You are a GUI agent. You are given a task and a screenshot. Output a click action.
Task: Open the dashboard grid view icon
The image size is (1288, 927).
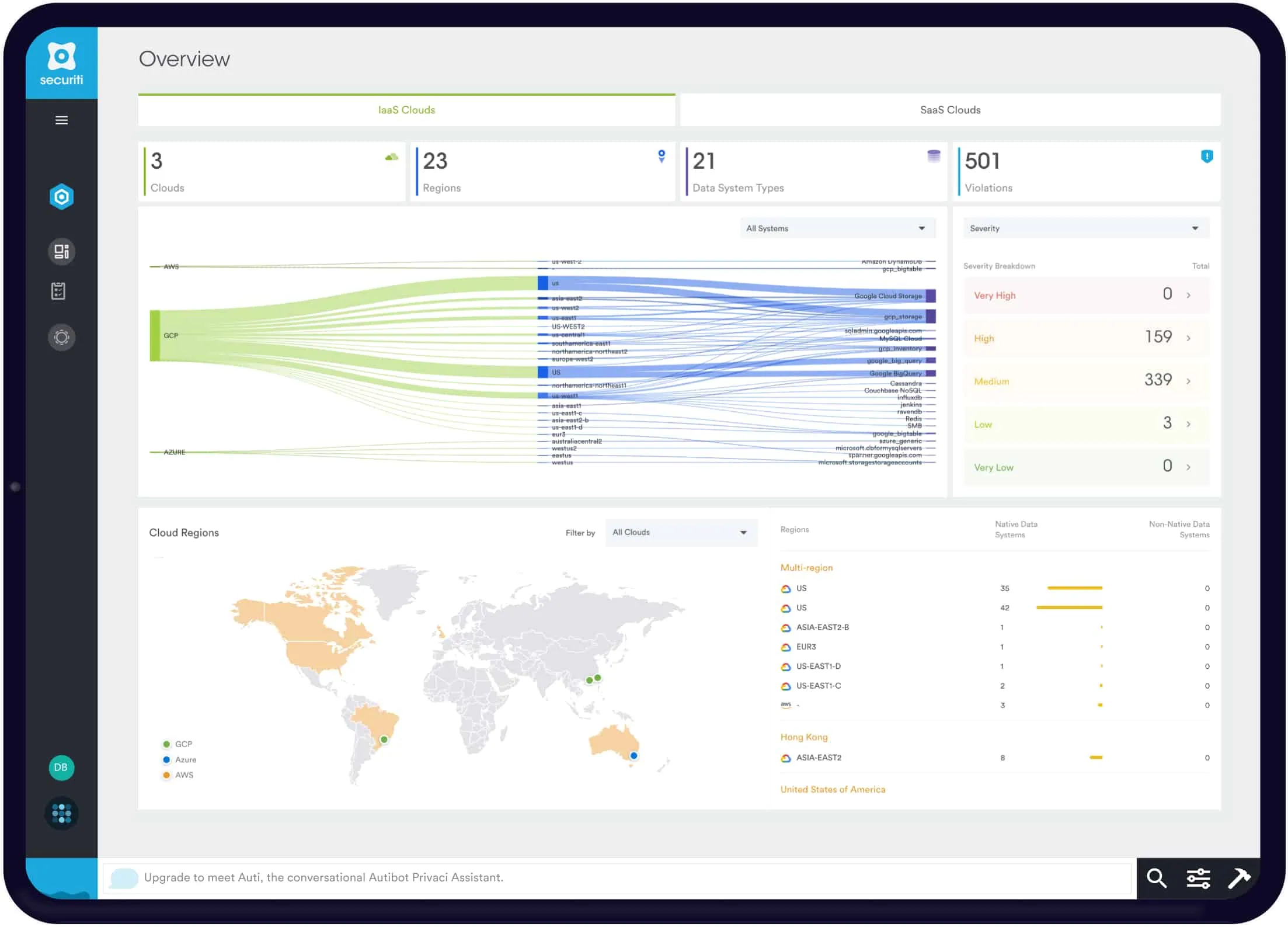[x=61, y=250]
